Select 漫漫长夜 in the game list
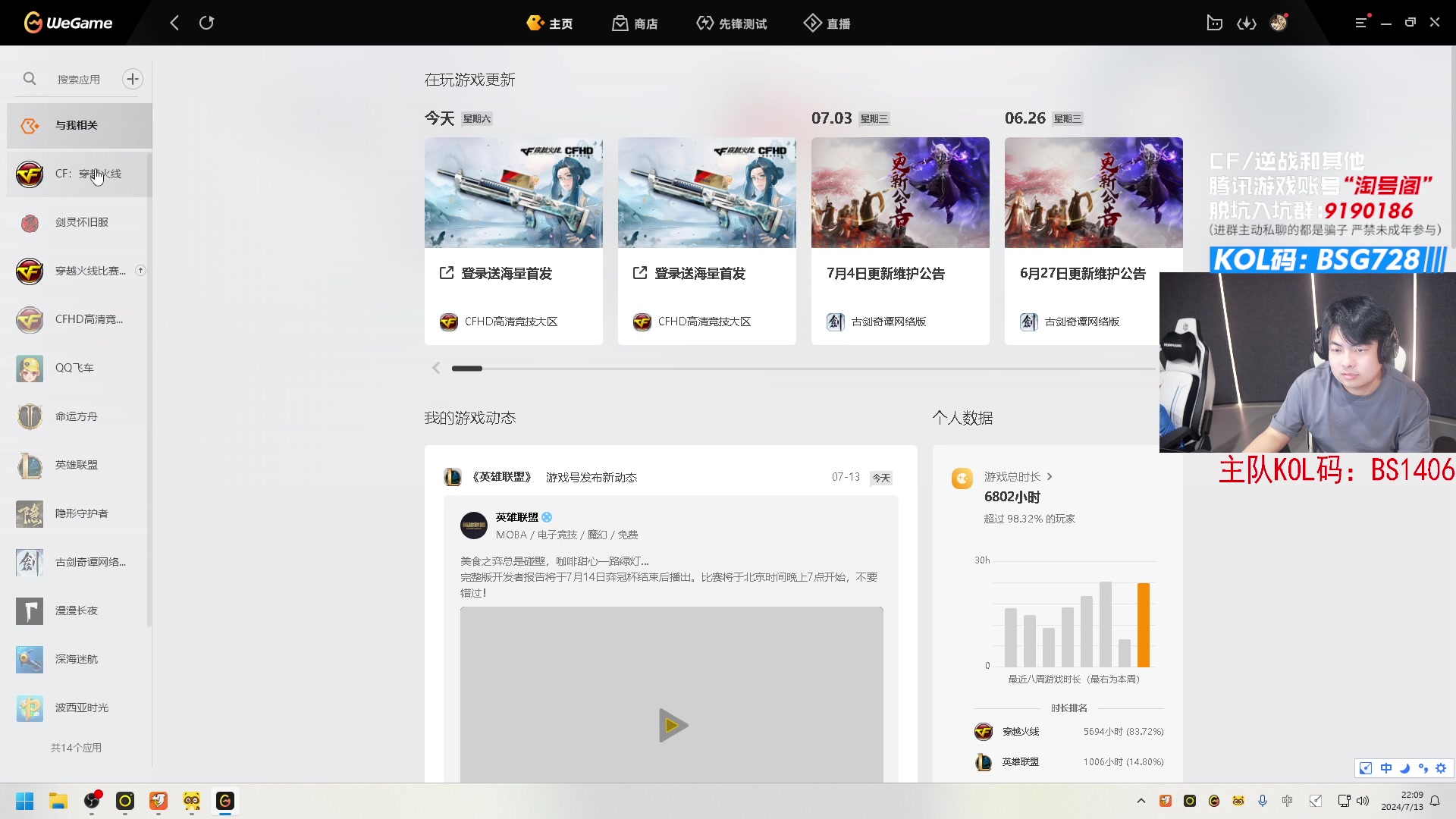The image size is (1456, 819). click(x=80, y=610)
